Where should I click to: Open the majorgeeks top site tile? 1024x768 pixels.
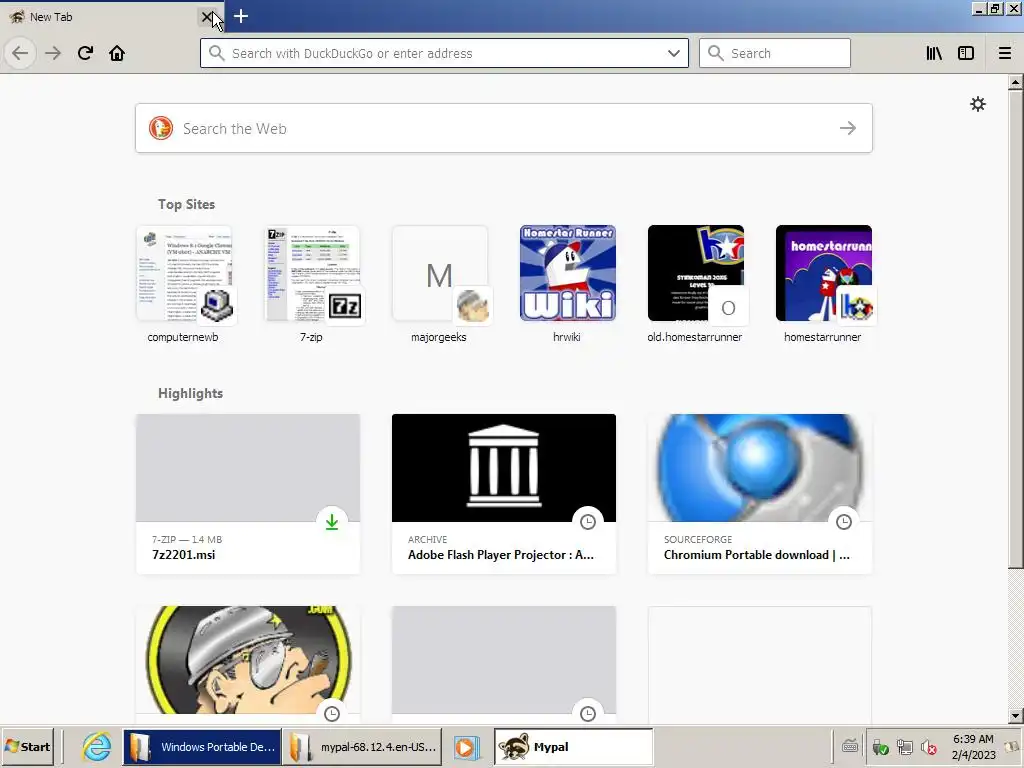[x=439, y=284]
